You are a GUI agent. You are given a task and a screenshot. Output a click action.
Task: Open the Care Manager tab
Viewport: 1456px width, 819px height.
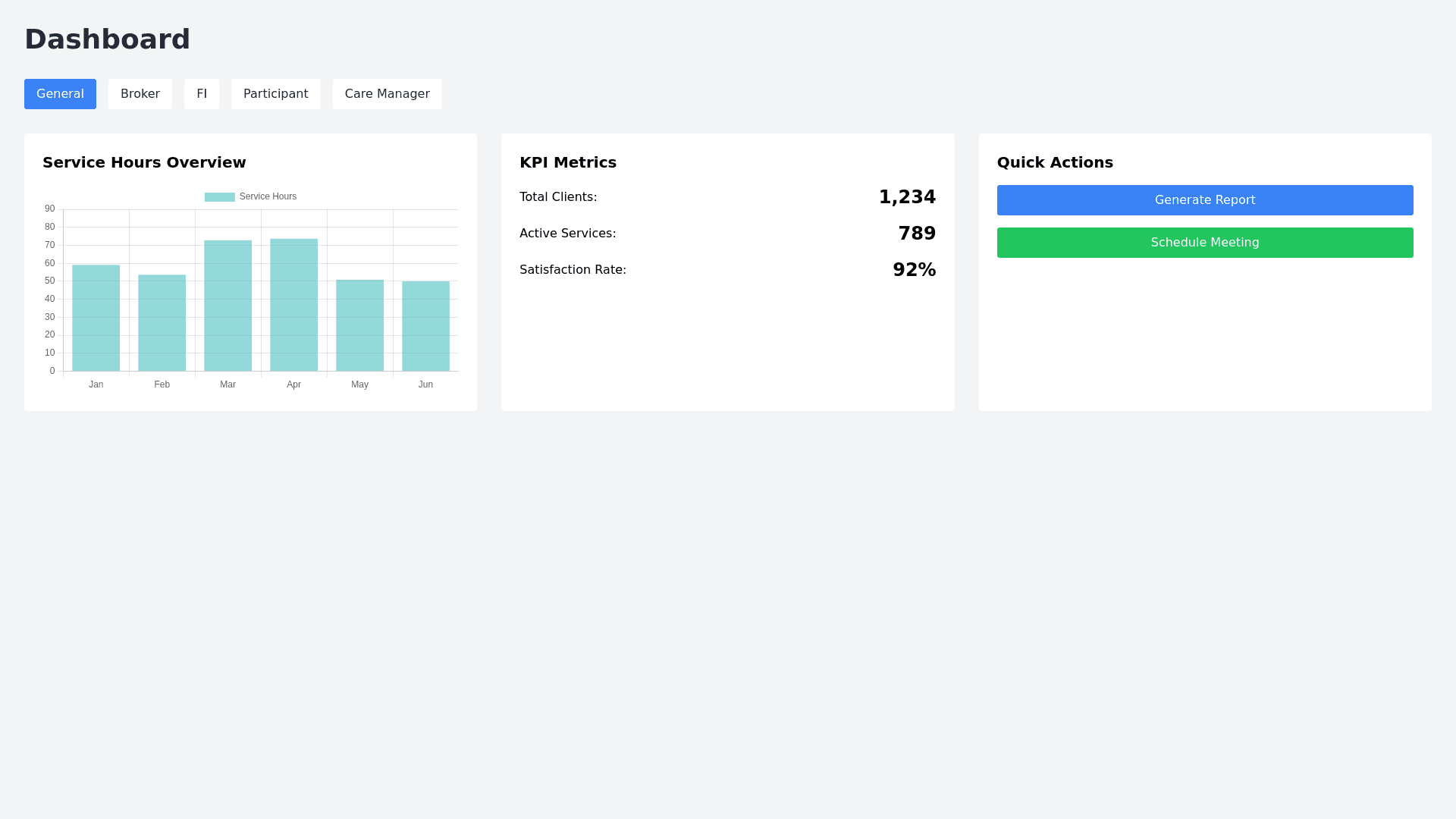(x=387, y=94)
